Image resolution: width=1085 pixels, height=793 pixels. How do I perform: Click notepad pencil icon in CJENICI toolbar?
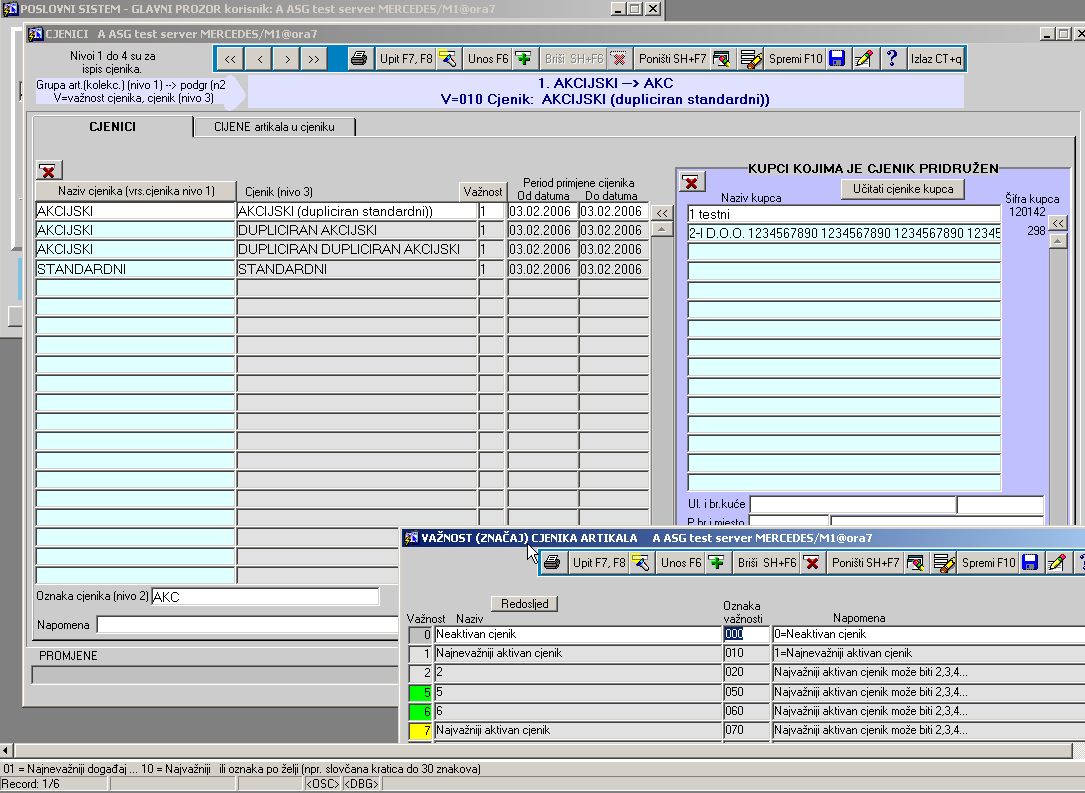[x=864, y=59]
